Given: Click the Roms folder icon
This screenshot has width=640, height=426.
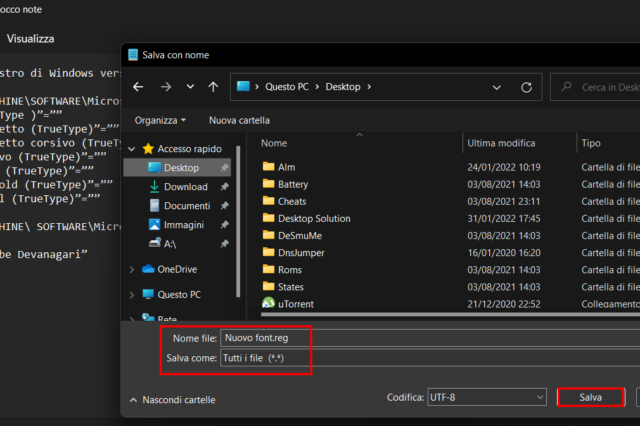Looking at the screenshot, I should [268, 269].
